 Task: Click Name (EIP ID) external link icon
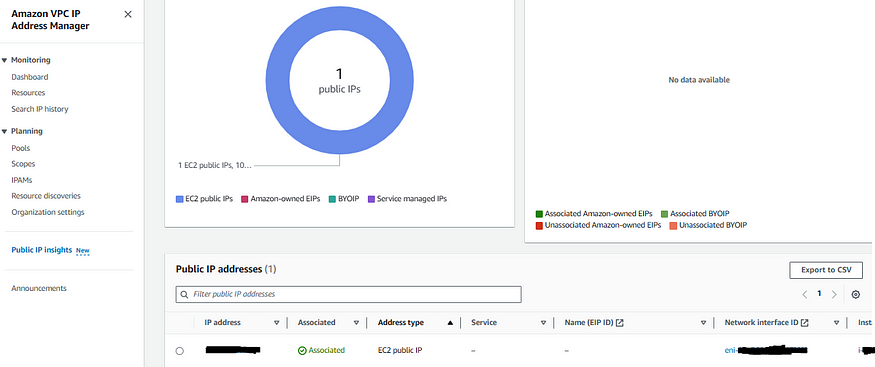tap(619, 323)
